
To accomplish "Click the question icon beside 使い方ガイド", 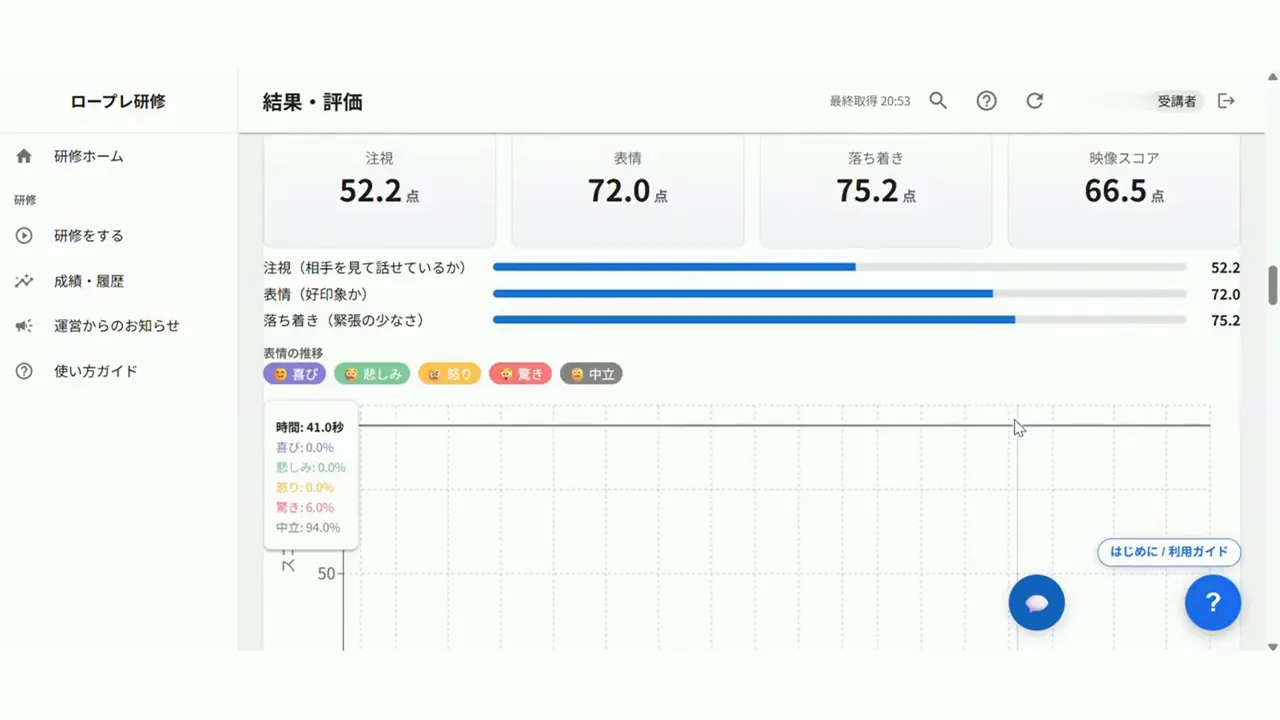I will coord(24,371).
